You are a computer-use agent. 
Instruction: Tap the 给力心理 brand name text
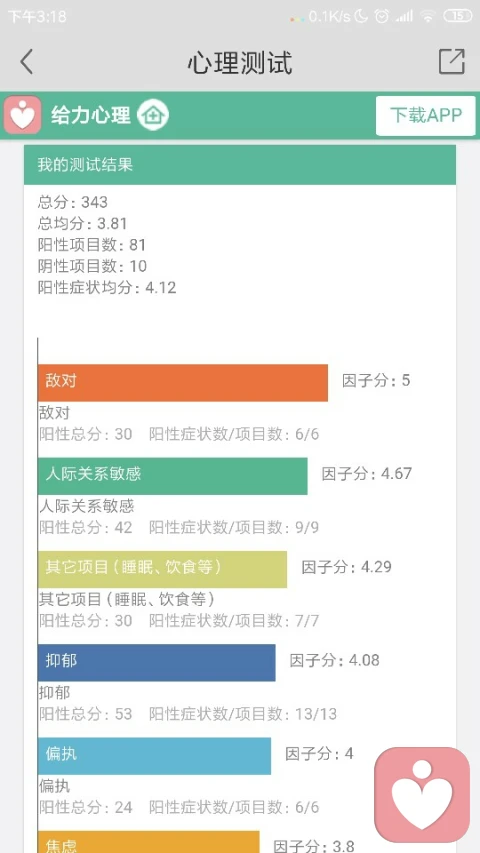coord(91,115)
